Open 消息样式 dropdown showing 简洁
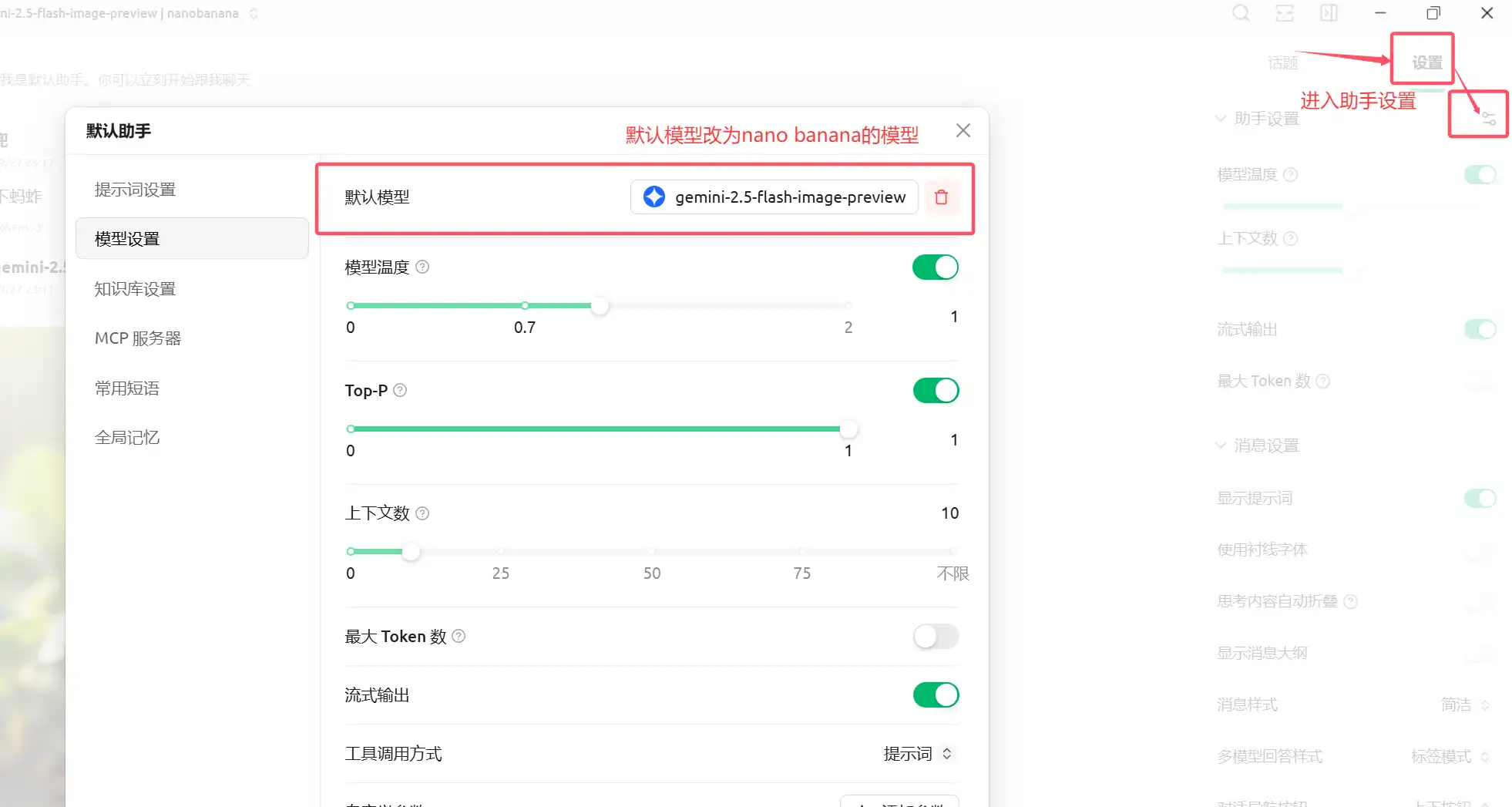 1464,704
